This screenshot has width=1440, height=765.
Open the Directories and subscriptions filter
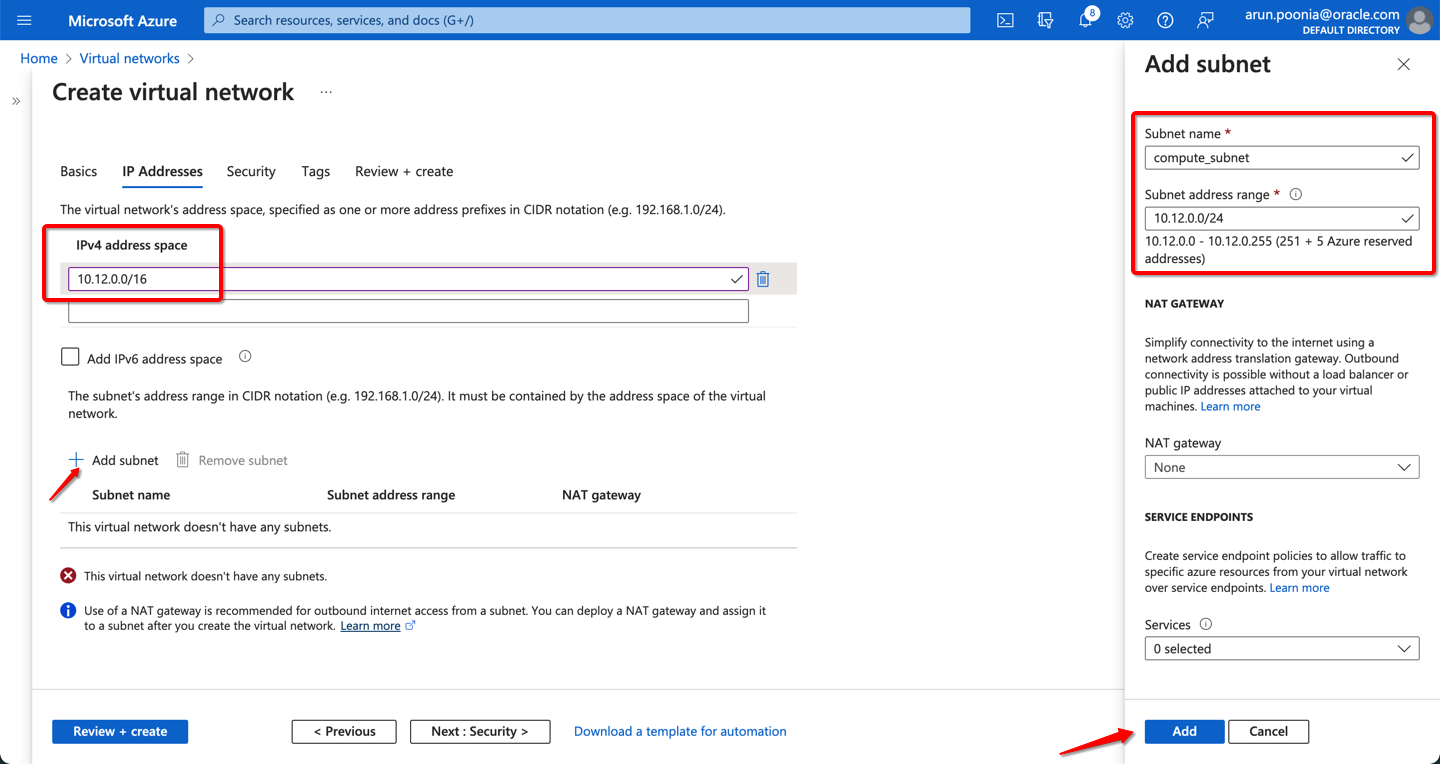(x=1045, y=20)
